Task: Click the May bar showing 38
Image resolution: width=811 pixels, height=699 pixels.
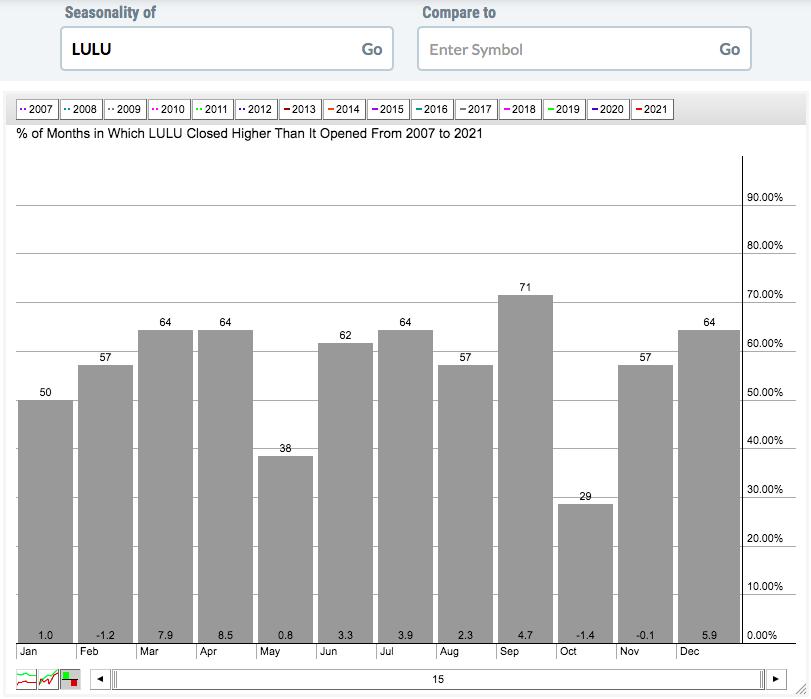Action: click(x=285, y=548)
